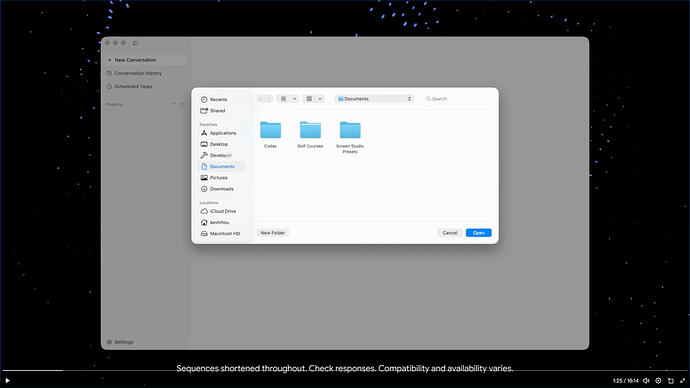Switch to icon grid view
690x388 pixels.
[x=283, y=99]
